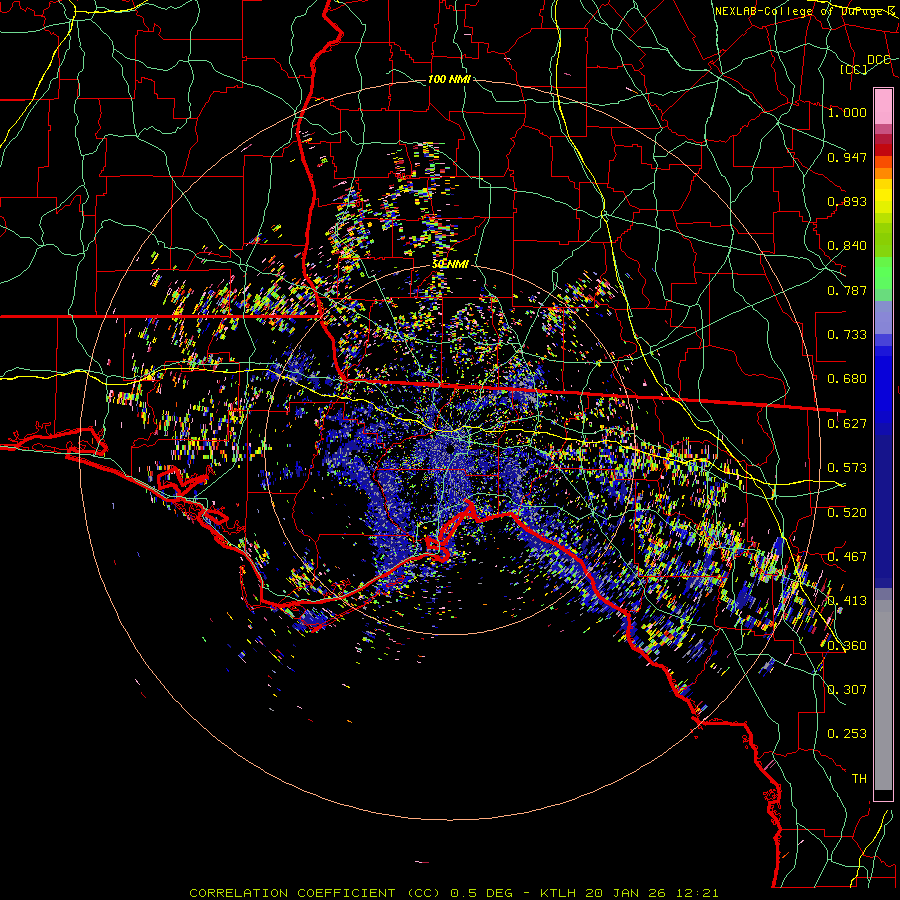
Task: Click the 0.307 color scale value
Action: tap(847, 690)
